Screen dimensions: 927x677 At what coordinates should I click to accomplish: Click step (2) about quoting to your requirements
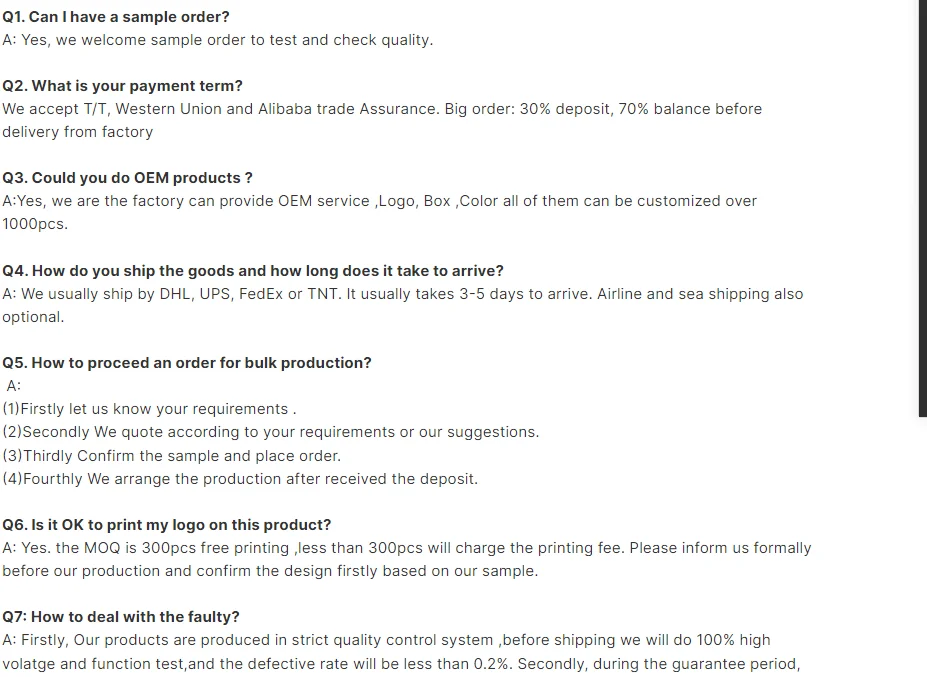point(270,432)
